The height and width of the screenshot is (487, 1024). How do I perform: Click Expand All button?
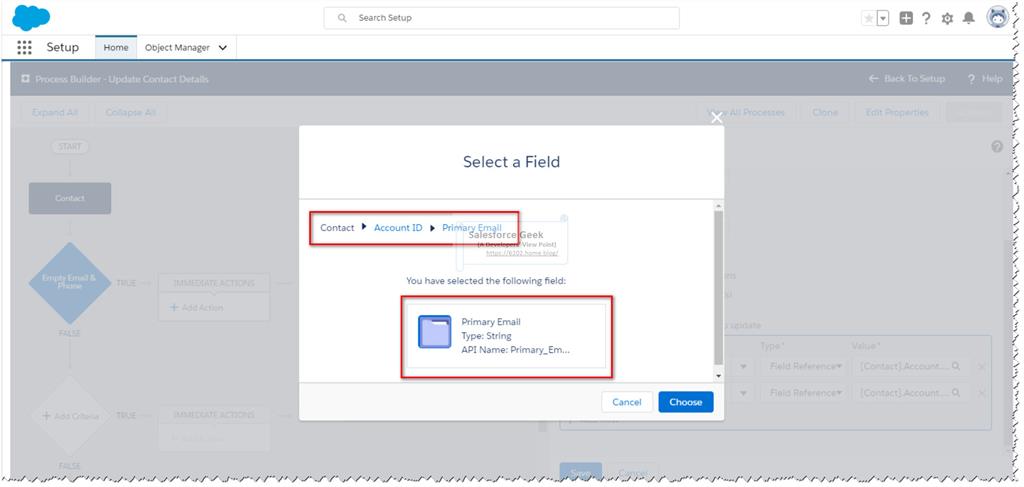tap(55, 112)
